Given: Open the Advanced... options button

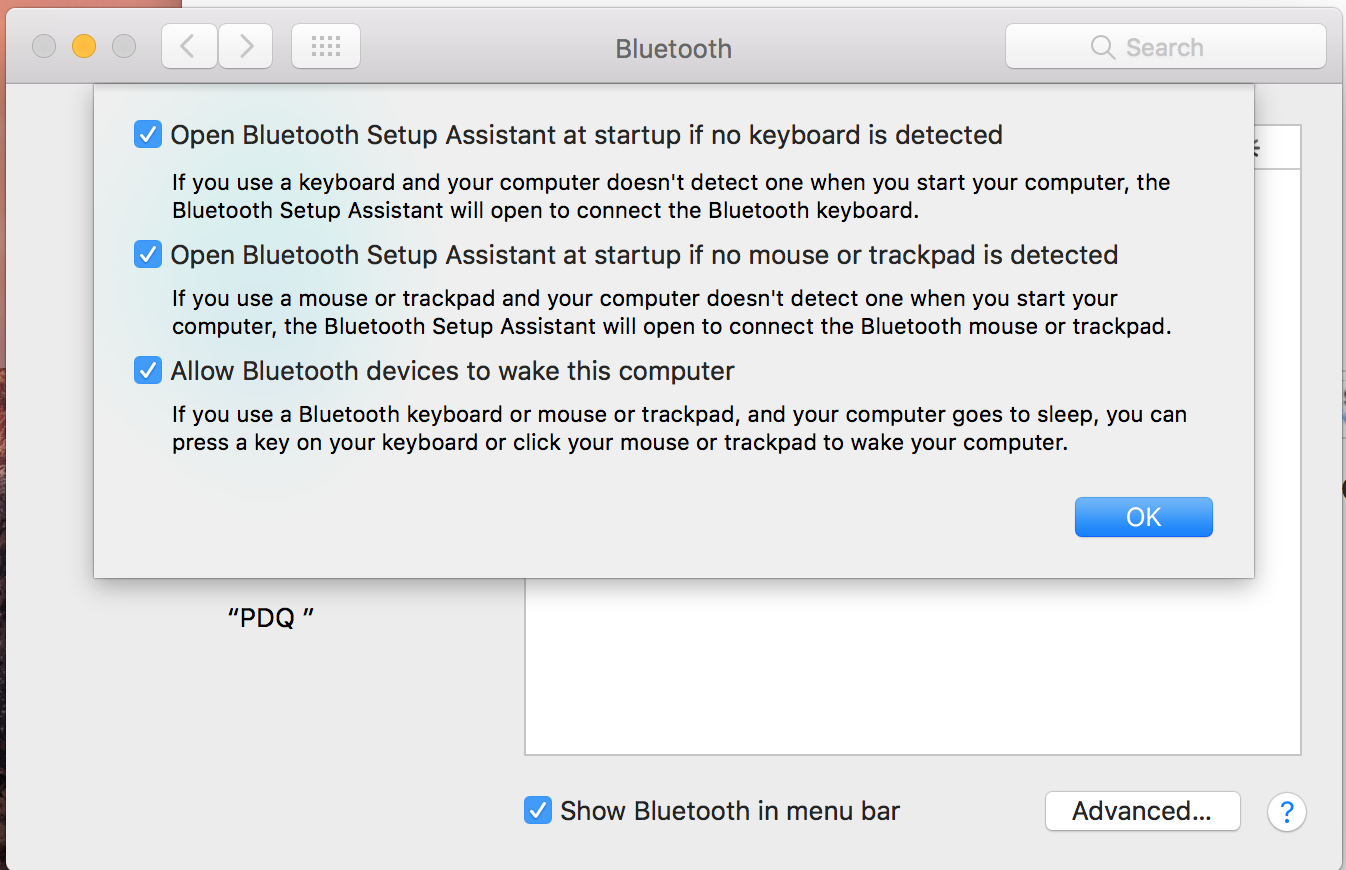Looking at the screenshot, I should click(x=1142, y=811).
